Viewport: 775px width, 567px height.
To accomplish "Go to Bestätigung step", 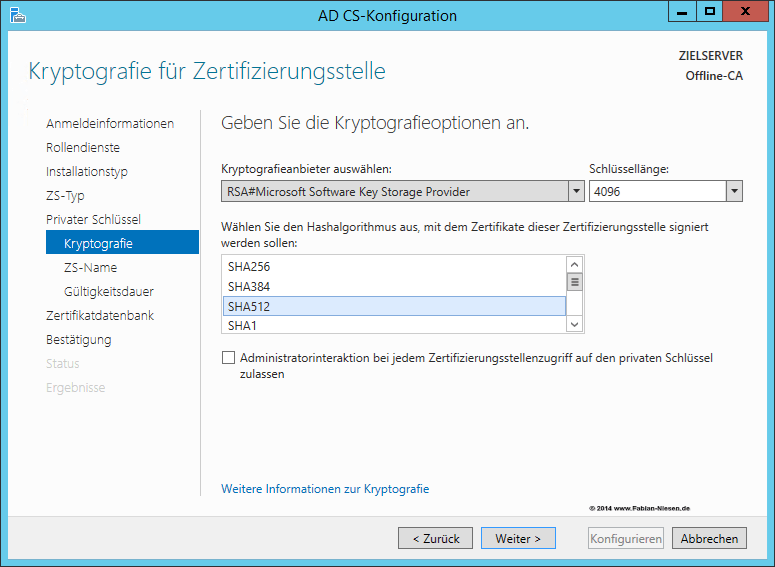I will pos(79,340).
